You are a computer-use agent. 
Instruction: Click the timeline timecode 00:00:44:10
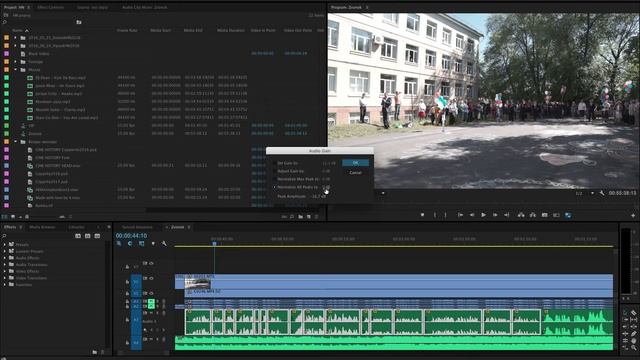tap(131, 236)
